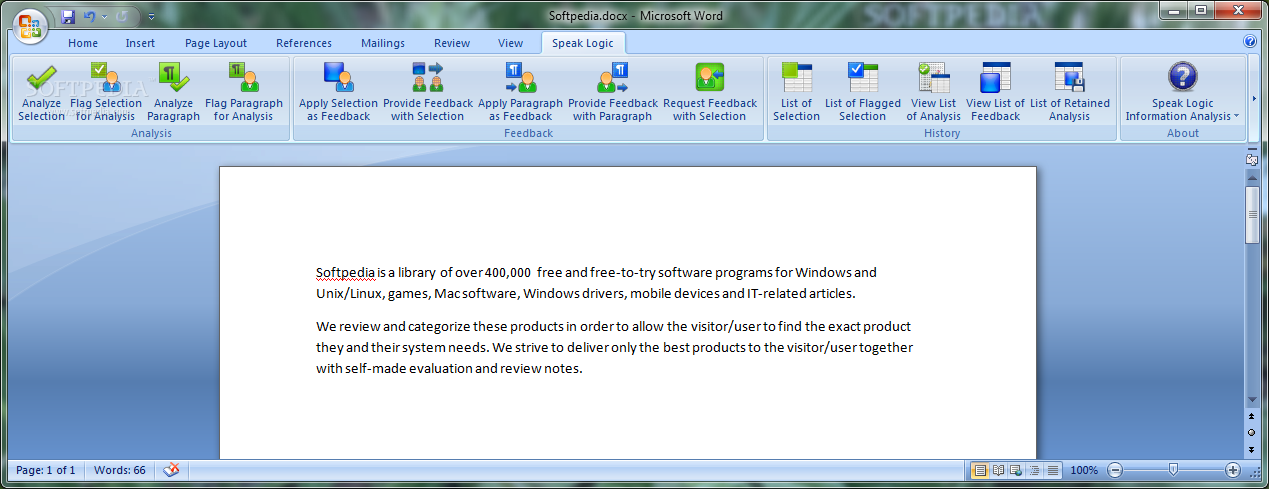This screenshot has height=489, width=1269.
Task: Click Apply Selection as Feedback
Action: [x=338, y=92]
